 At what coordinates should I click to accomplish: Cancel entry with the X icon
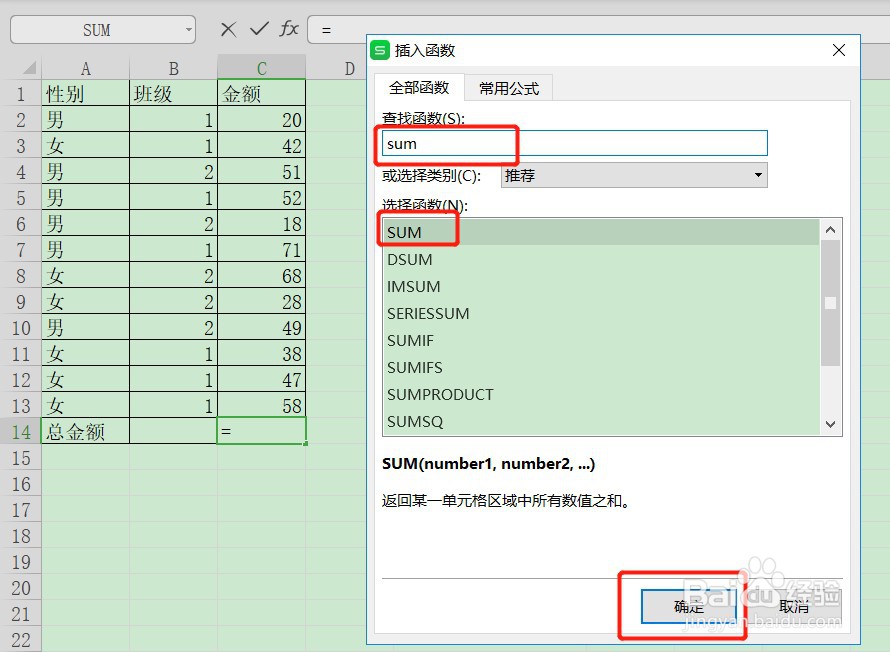[227, 29]
